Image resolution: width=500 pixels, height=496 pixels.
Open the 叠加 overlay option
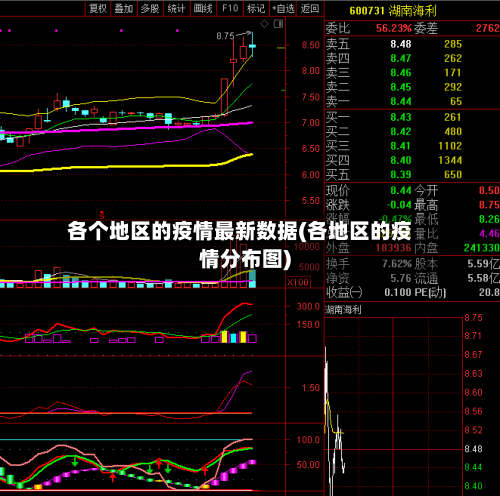124,8
